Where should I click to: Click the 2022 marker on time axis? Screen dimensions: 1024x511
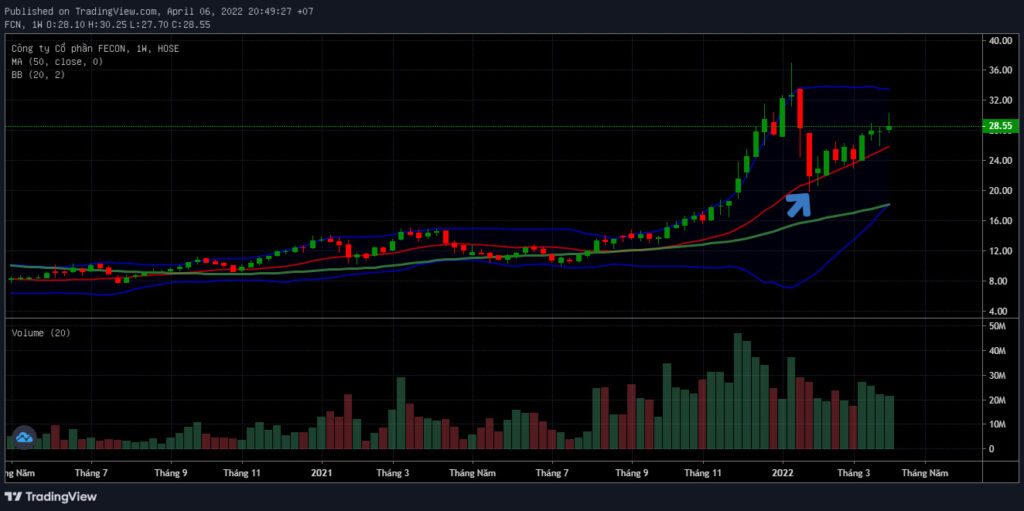tap(783, 472)
